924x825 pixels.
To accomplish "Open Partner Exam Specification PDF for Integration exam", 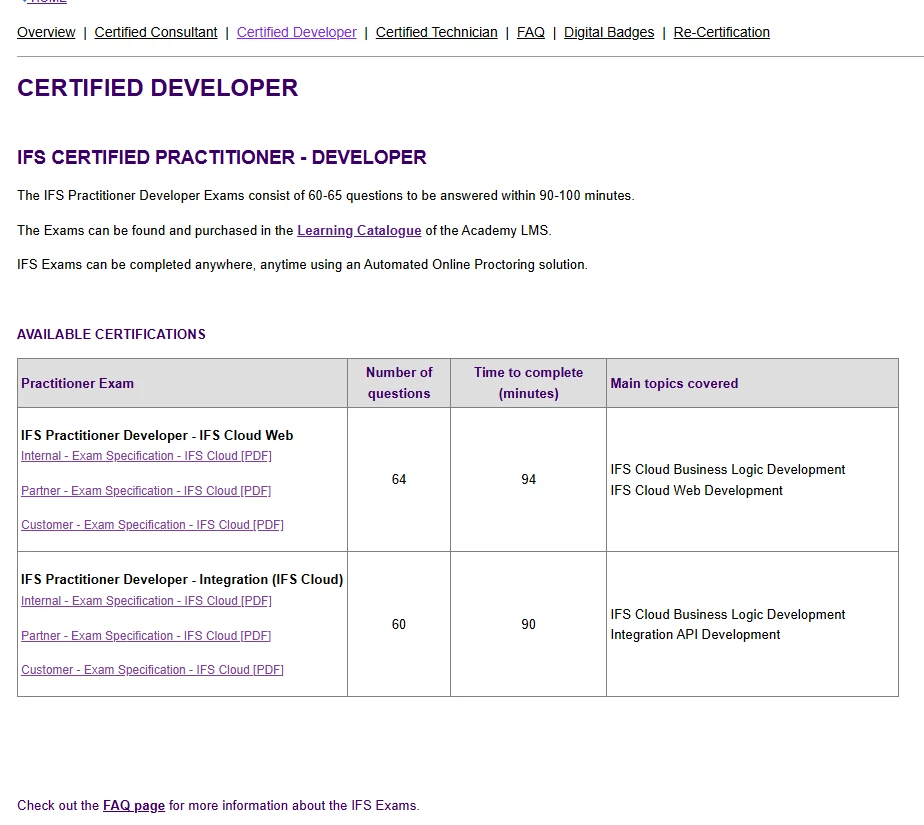I will [146, 636].
